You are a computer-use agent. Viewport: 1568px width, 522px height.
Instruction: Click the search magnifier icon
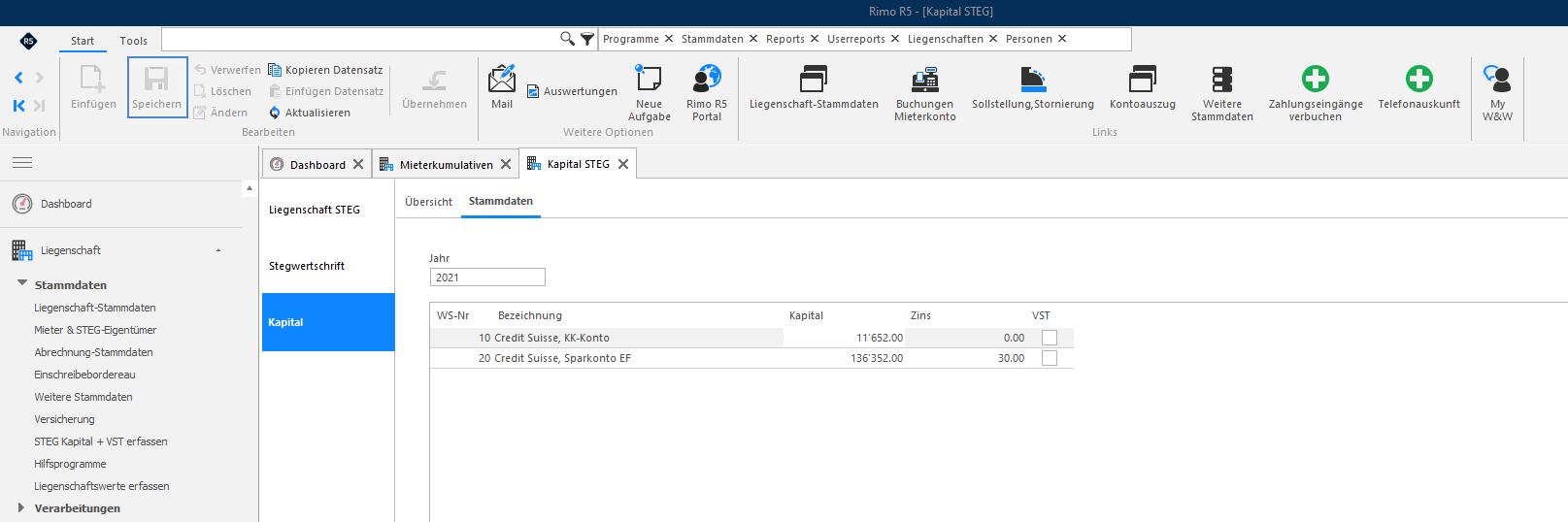pyautogui.click(x=567, y=39)
